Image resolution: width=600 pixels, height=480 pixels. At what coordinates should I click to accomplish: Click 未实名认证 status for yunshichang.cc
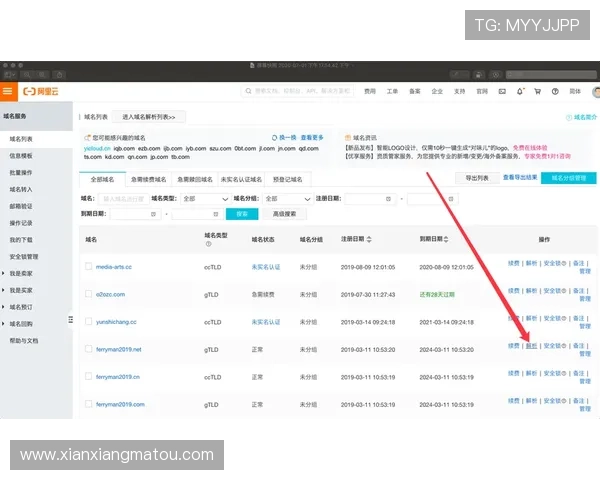coord(266,322)
